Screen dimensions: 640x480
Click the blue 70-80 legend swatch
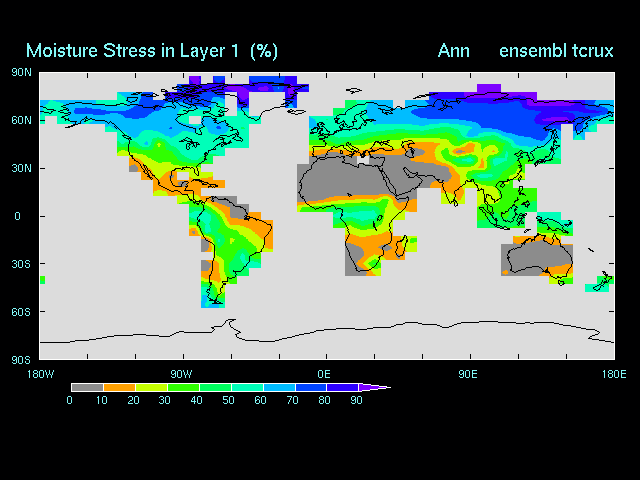coord(311,387)
